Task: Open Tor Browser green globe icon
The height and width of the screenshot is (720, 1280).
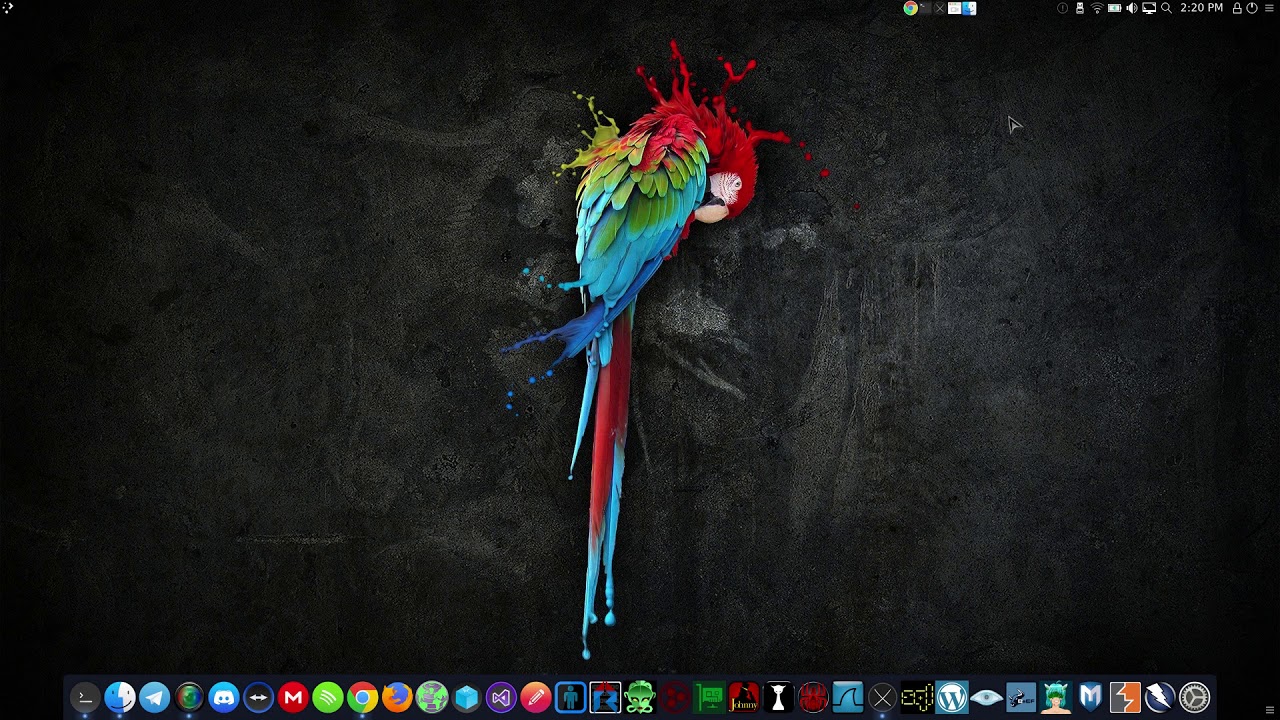Action: pyautogui.click(x=432, y=697)
